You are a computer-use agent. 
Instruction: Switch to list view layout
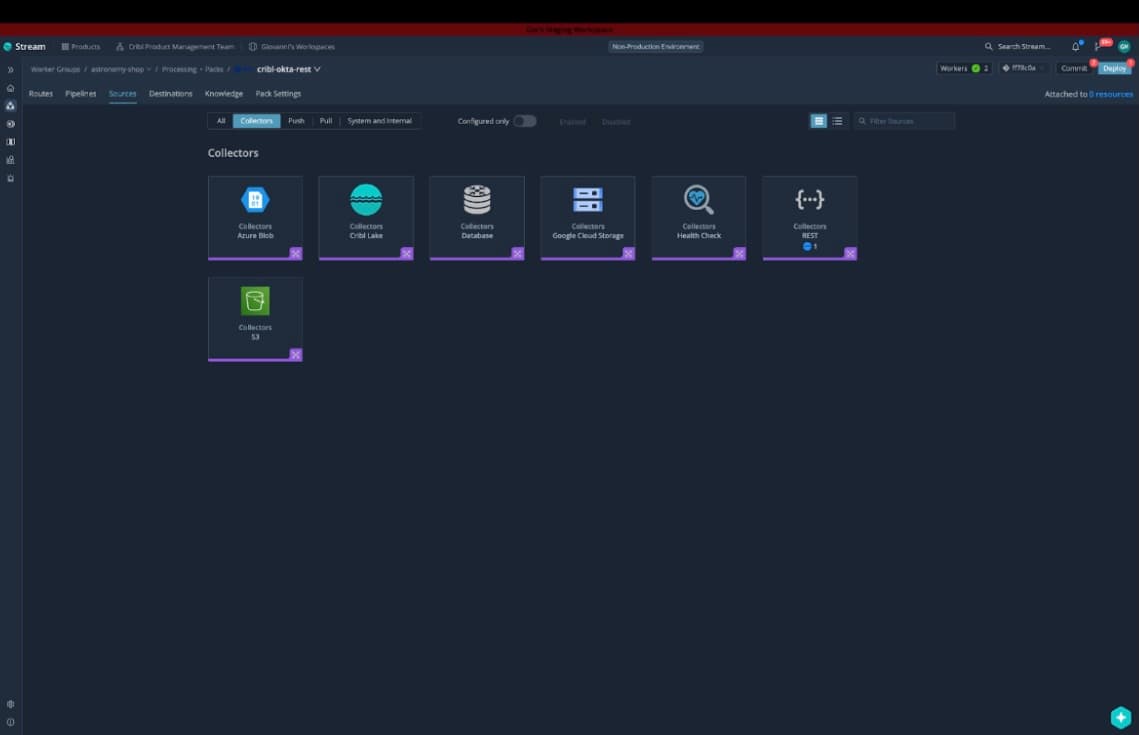pos(838,119)
